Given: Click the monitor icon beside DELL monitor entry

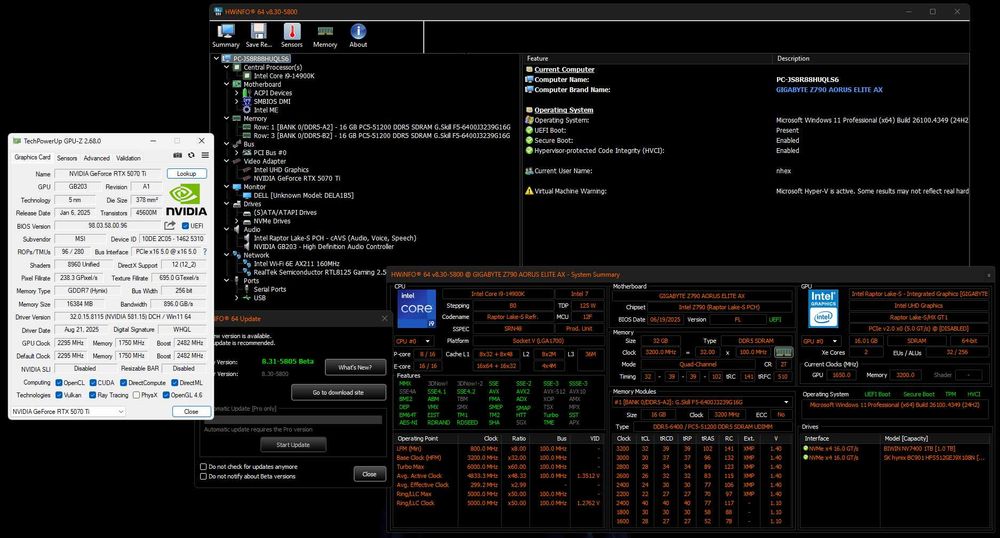Looking at the screenshot, I should click(247, 195).
